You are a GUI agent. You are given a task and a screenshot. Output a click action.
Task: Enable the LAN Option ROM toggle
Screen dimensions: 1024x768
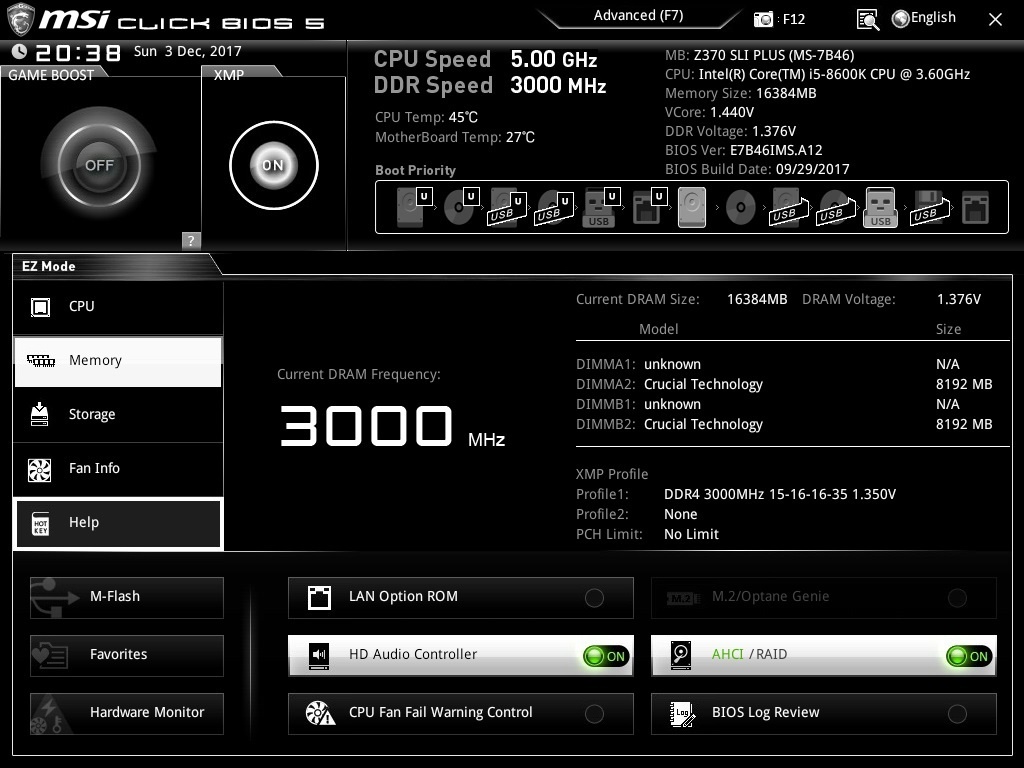(594, 598)
